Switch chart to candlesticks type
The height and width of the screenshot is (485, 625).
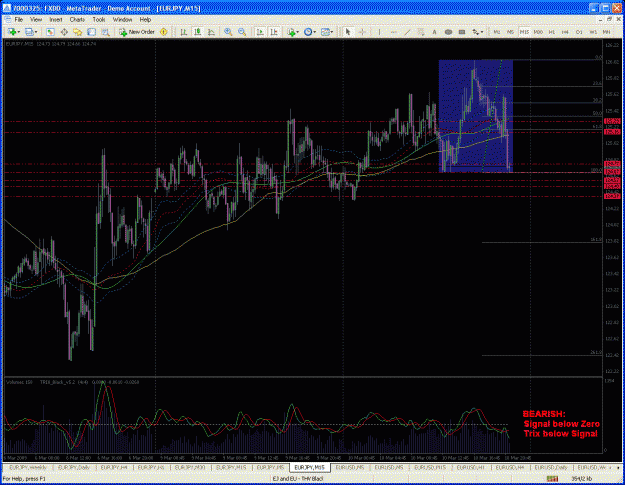coord(197,32)
